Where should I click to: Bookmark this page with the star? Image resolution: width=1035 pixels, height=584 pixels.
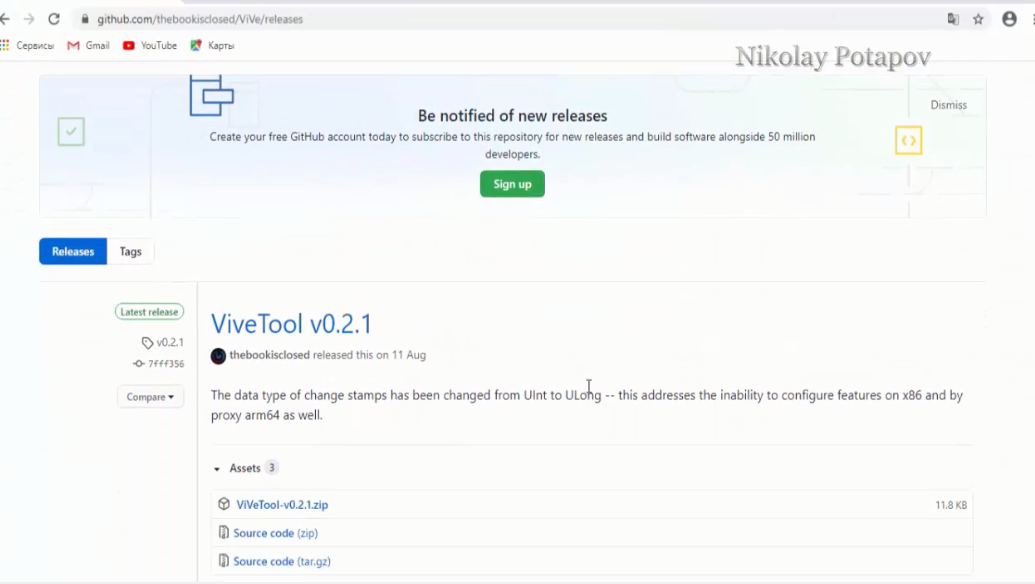tap(978, 19)
